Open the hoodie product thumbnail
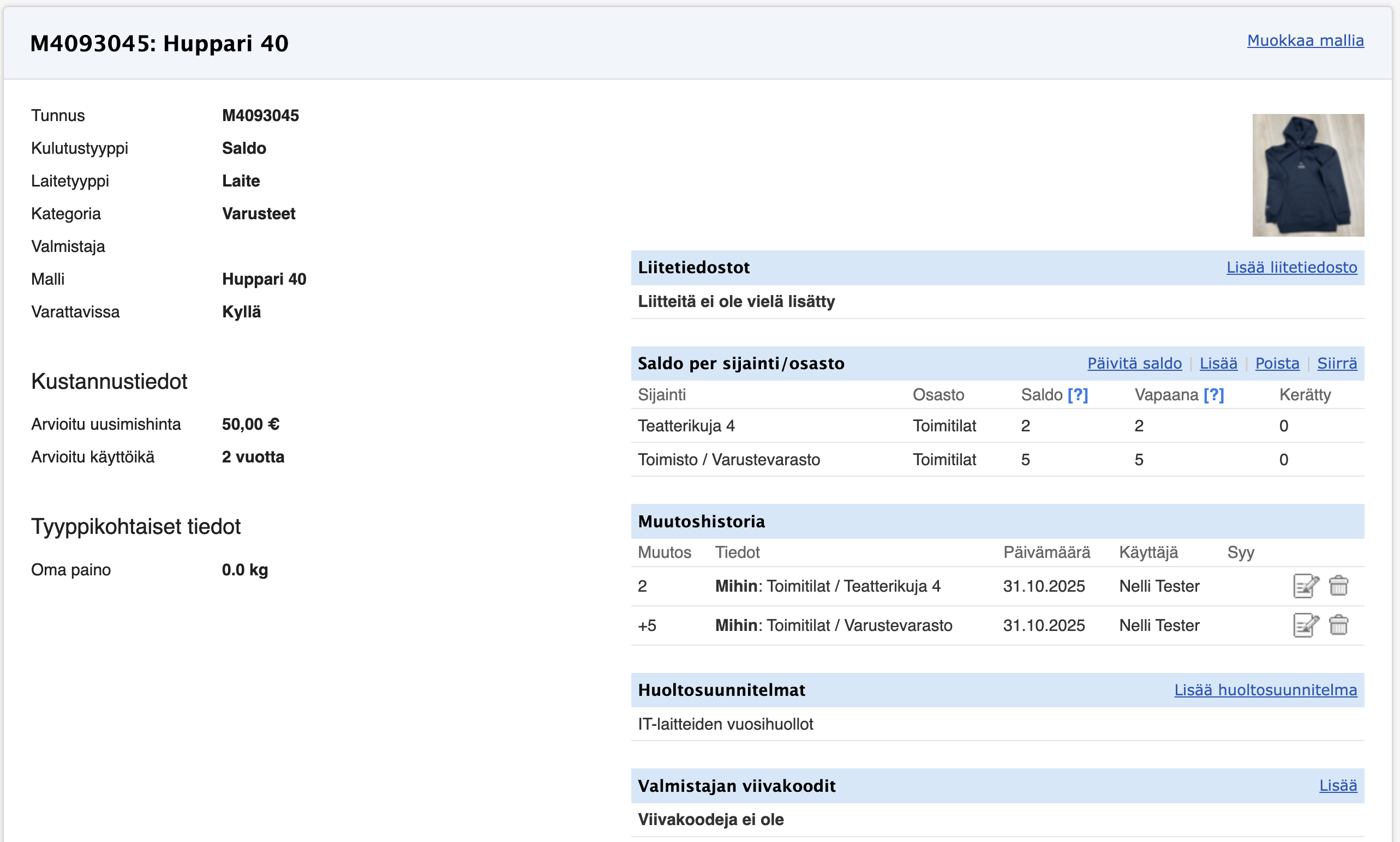The image size is (1400, 842). (x=1307, y=175)
